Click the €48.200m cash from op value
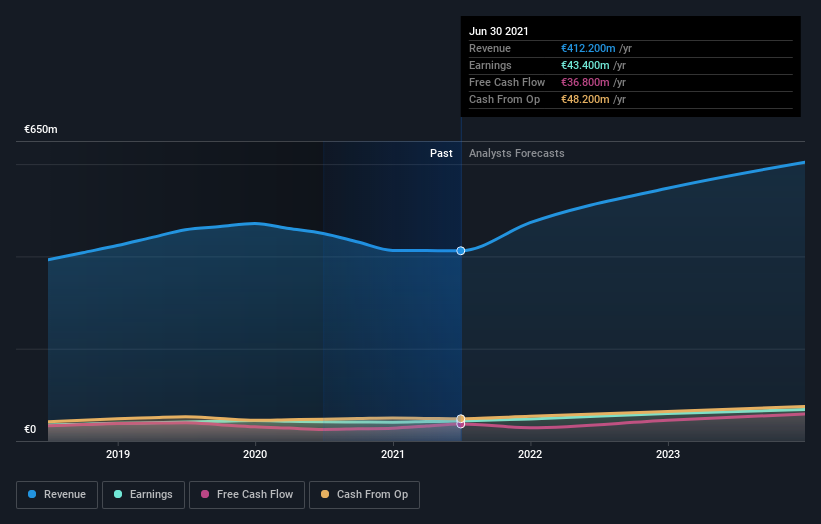 pyautogui.click(x=585, y=99)
